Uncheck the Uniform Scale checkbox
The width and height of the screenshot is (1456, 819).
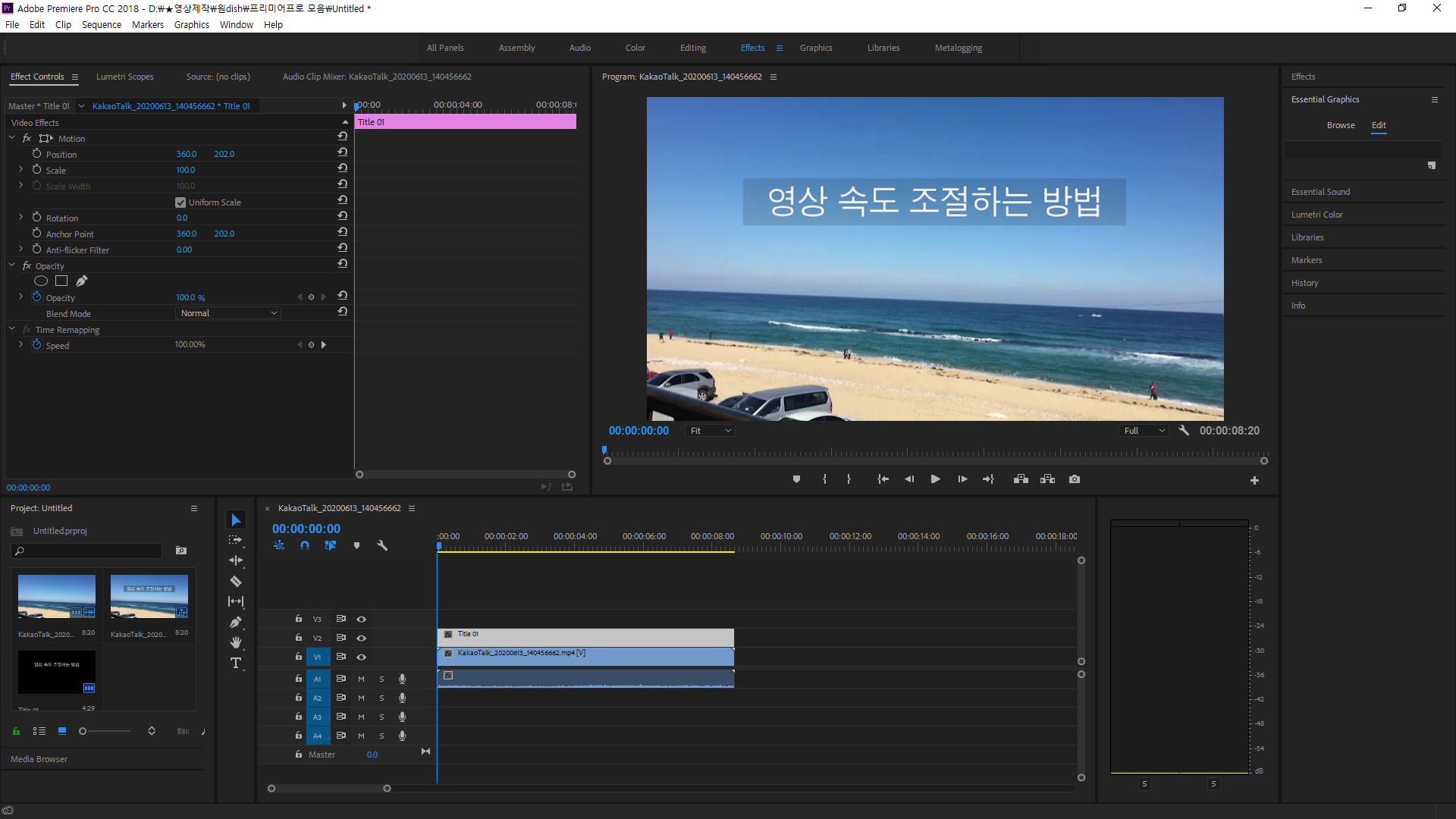click(x=180, y=202)
